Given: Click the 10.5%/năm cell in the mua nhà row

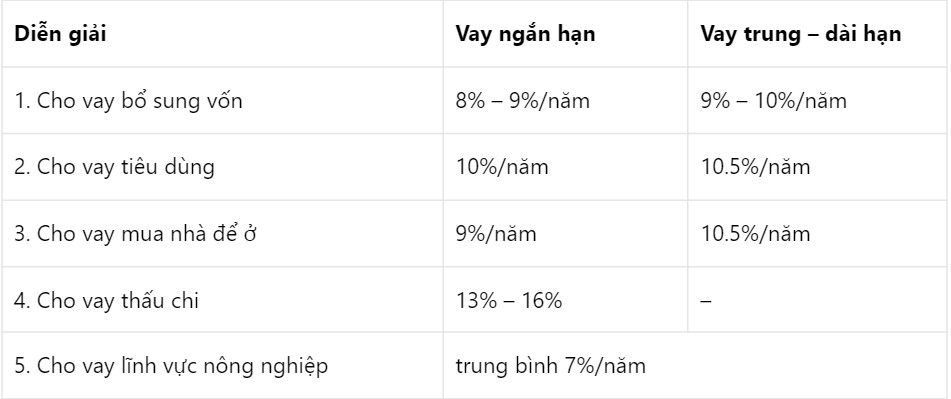Looking at the screenshot, I should click(818, 233).
